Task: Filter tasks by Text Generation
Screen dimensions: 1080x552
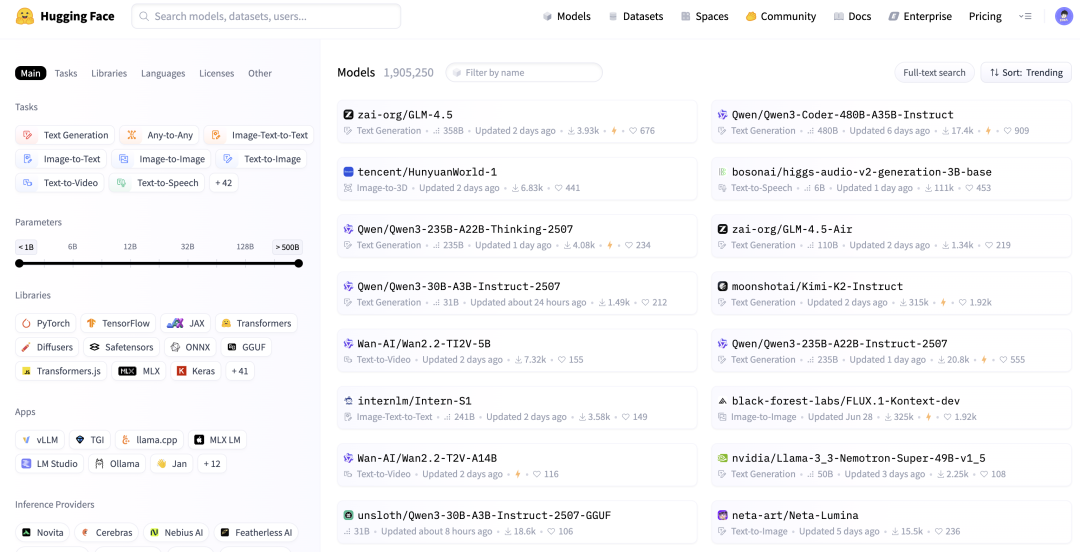Action: pyautogui.click(x=65, y=135)
